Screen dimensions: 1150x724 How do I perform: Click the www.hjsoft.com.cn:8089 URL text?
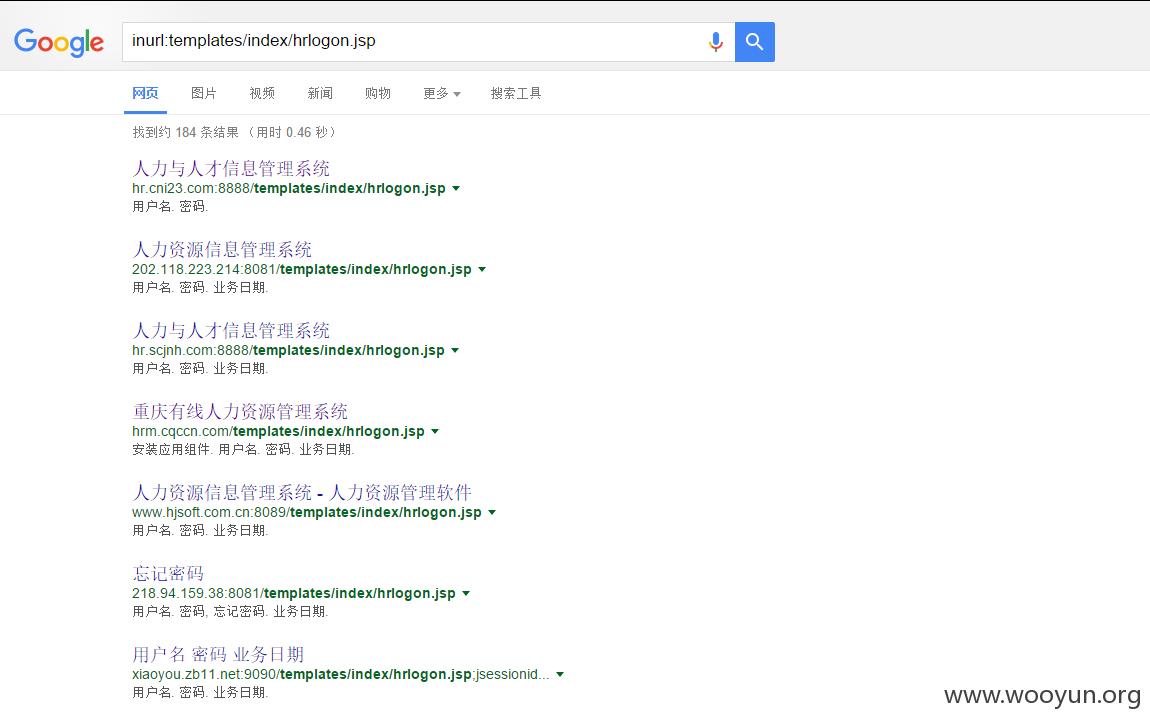coord(307,512)
